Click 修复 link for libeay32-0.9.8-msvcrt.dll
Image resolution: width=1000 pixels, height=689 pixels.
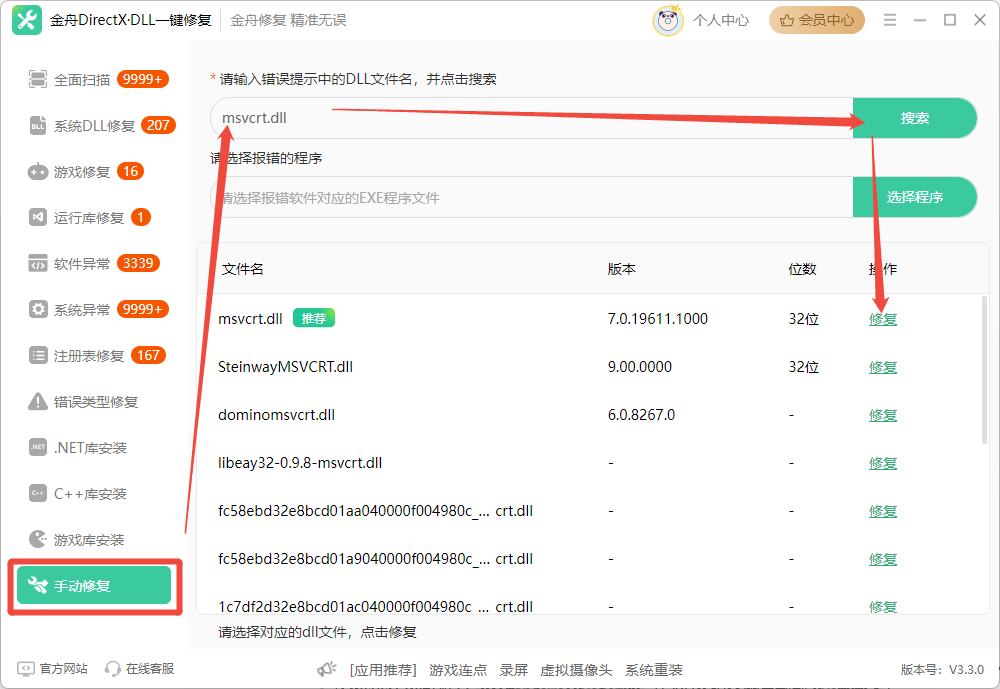point(883,463)
